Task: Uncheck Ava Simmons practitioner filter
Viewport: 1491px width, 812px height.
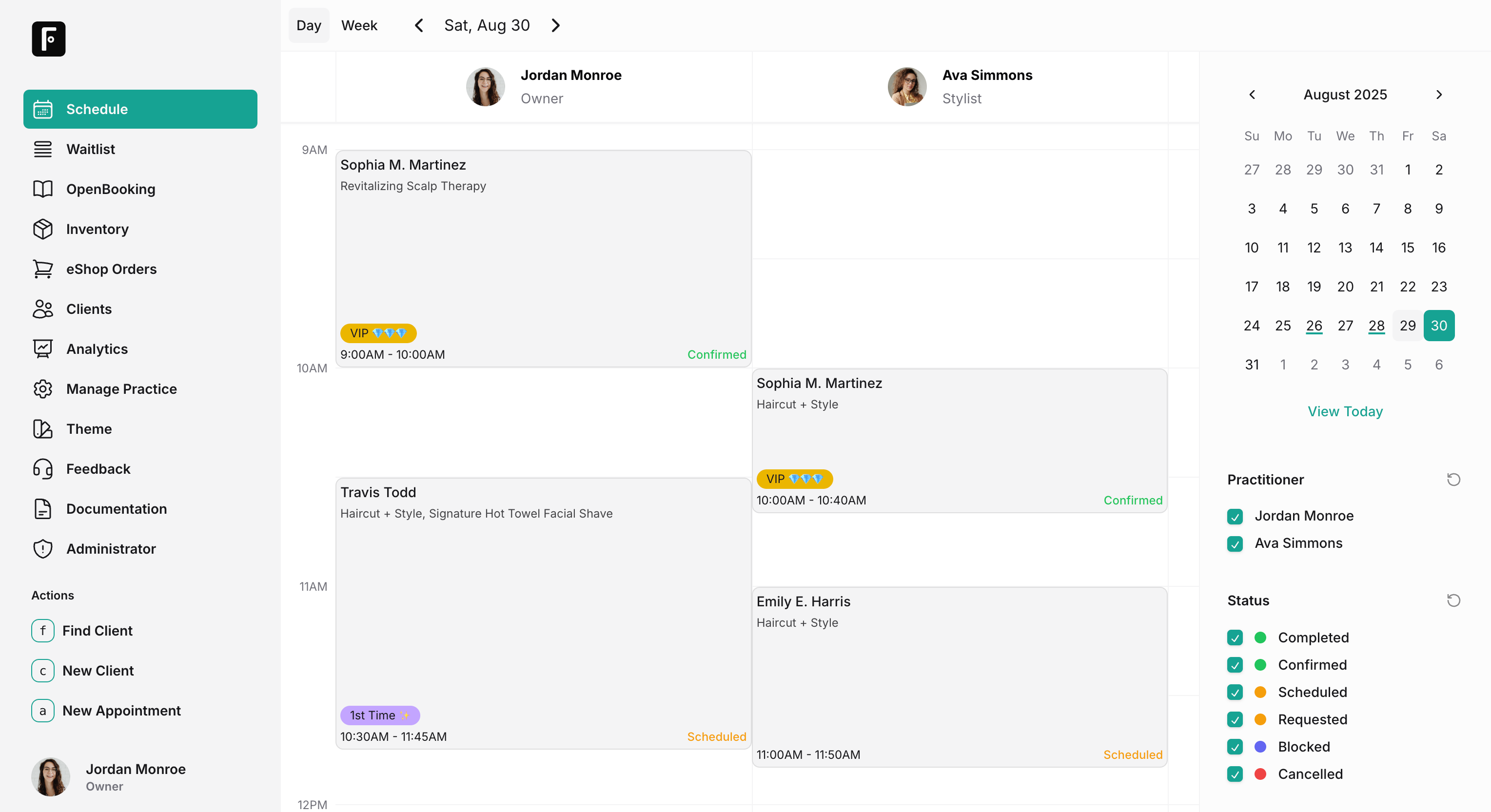Action: tap(1235, 543)
